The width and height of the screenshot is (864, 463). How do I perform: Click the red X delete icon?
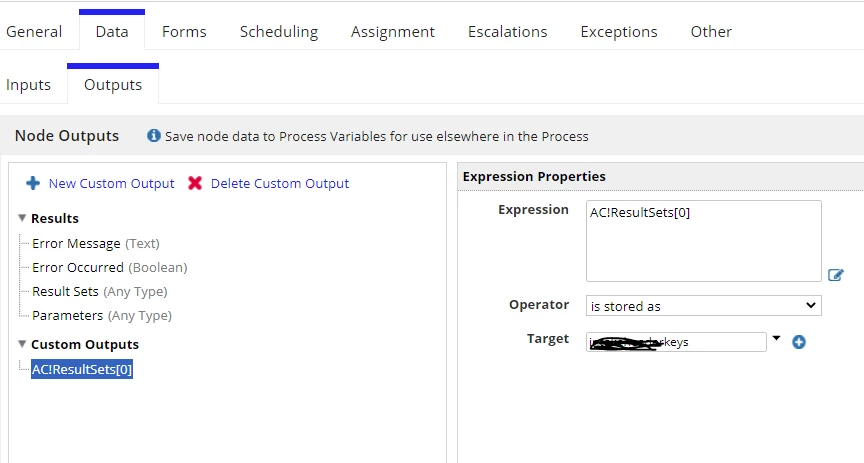pyautogui.click(x=195, y=183)
